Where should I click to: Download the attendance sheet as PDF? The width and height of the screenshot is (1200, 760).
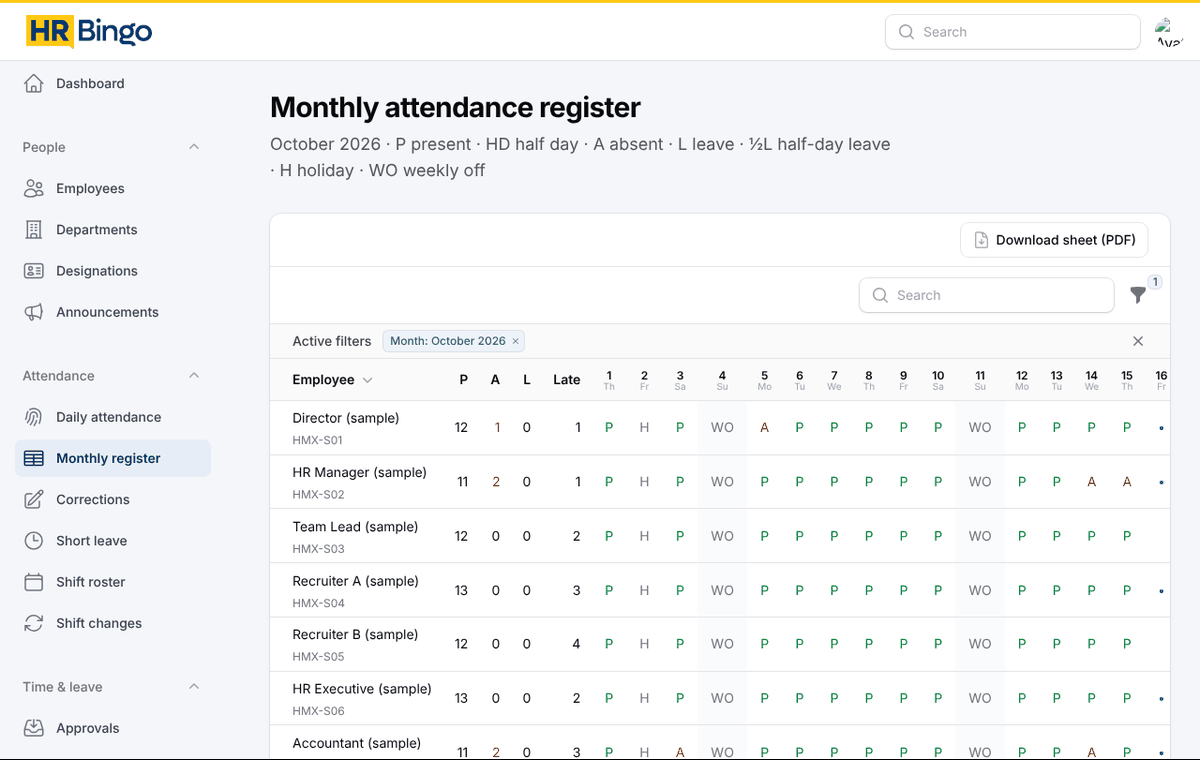point(1054,240)
